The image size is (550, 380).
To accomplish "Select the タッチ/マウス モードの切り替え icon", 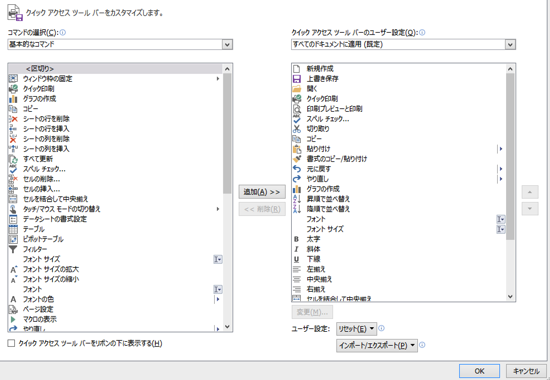I will [x=13, y=209].
